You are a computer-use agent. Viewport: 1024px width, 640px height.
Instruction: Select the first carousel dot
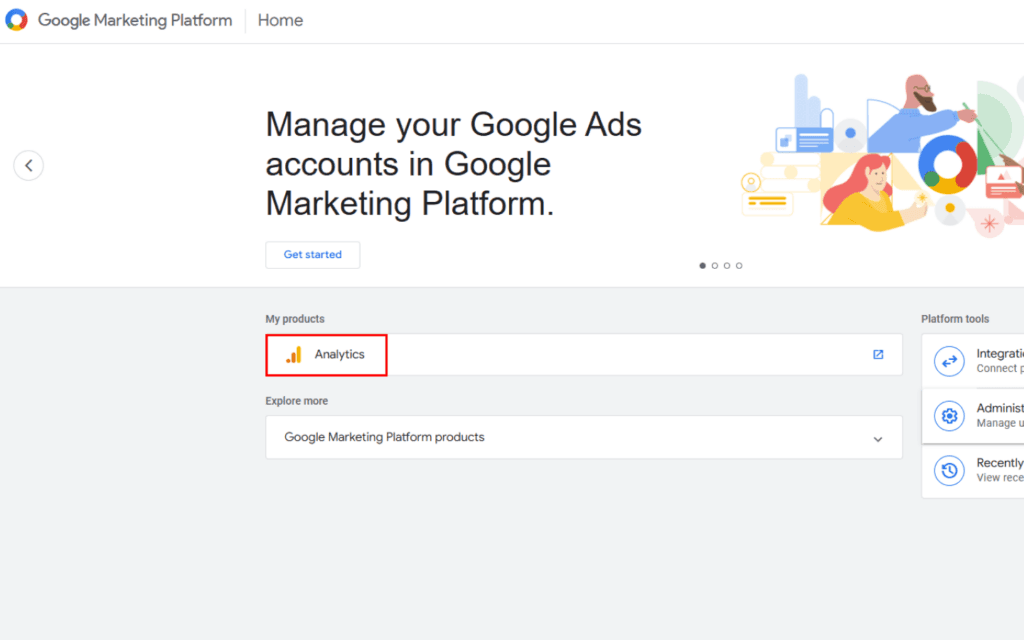[703, 266]
